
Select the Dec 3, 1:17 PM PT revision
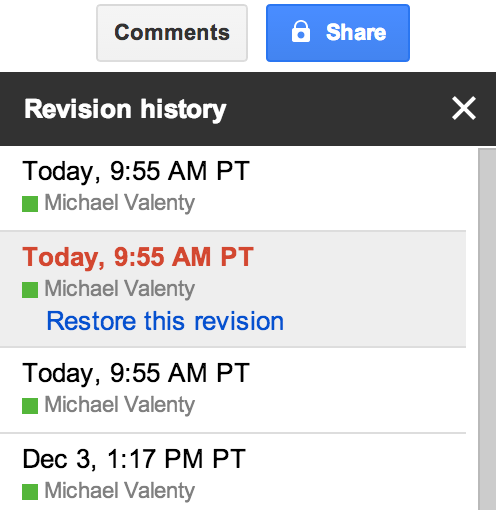(233, 472)
